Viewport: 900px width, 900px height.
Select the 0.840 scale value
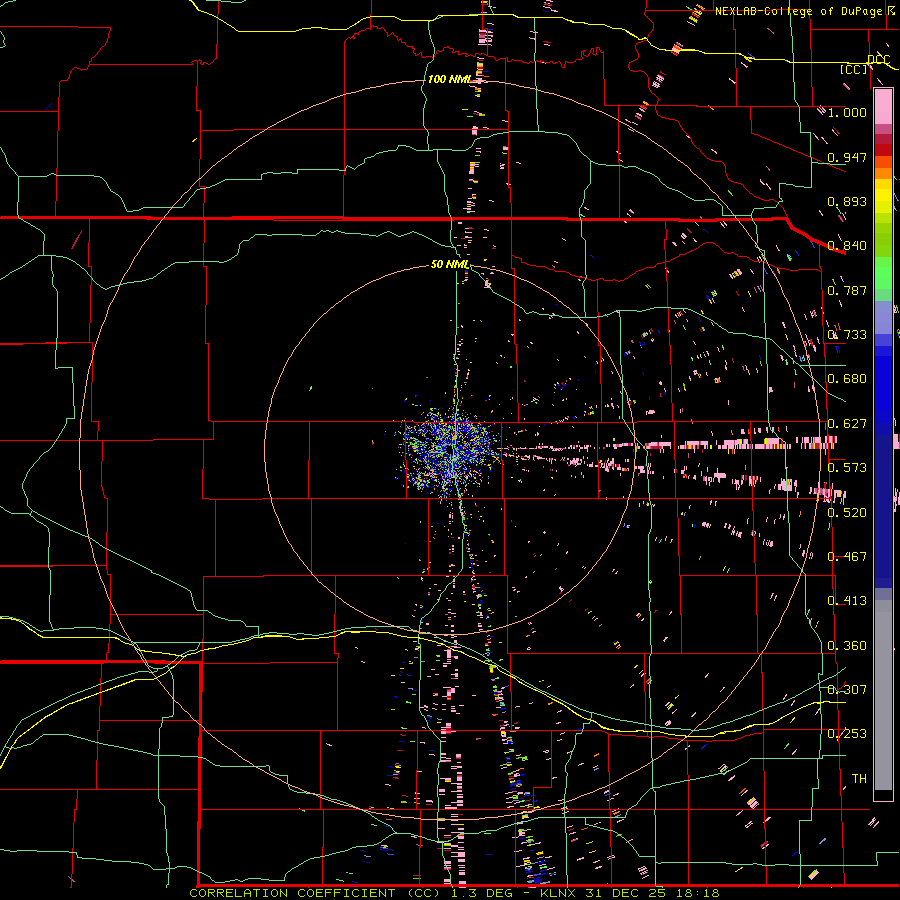(847, 246)
